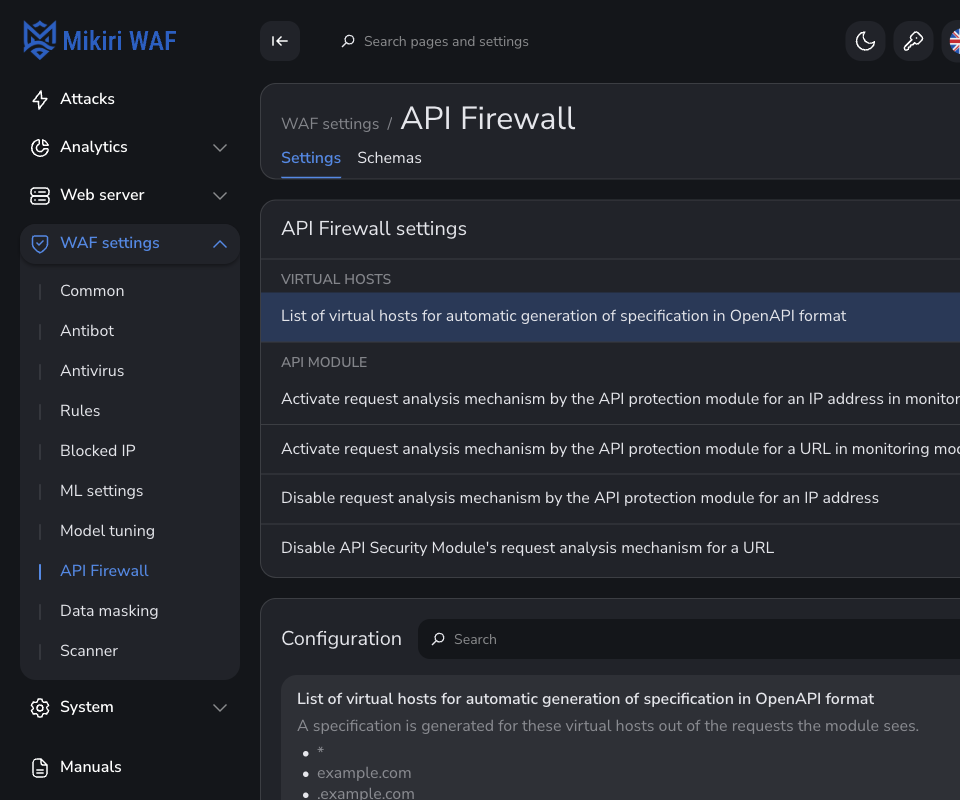Image resolution: width=960 pixels, height=800 pixels.
Task: Focus the Search pages and settings field
Action: pyautogui.click(x=446, y=41)
